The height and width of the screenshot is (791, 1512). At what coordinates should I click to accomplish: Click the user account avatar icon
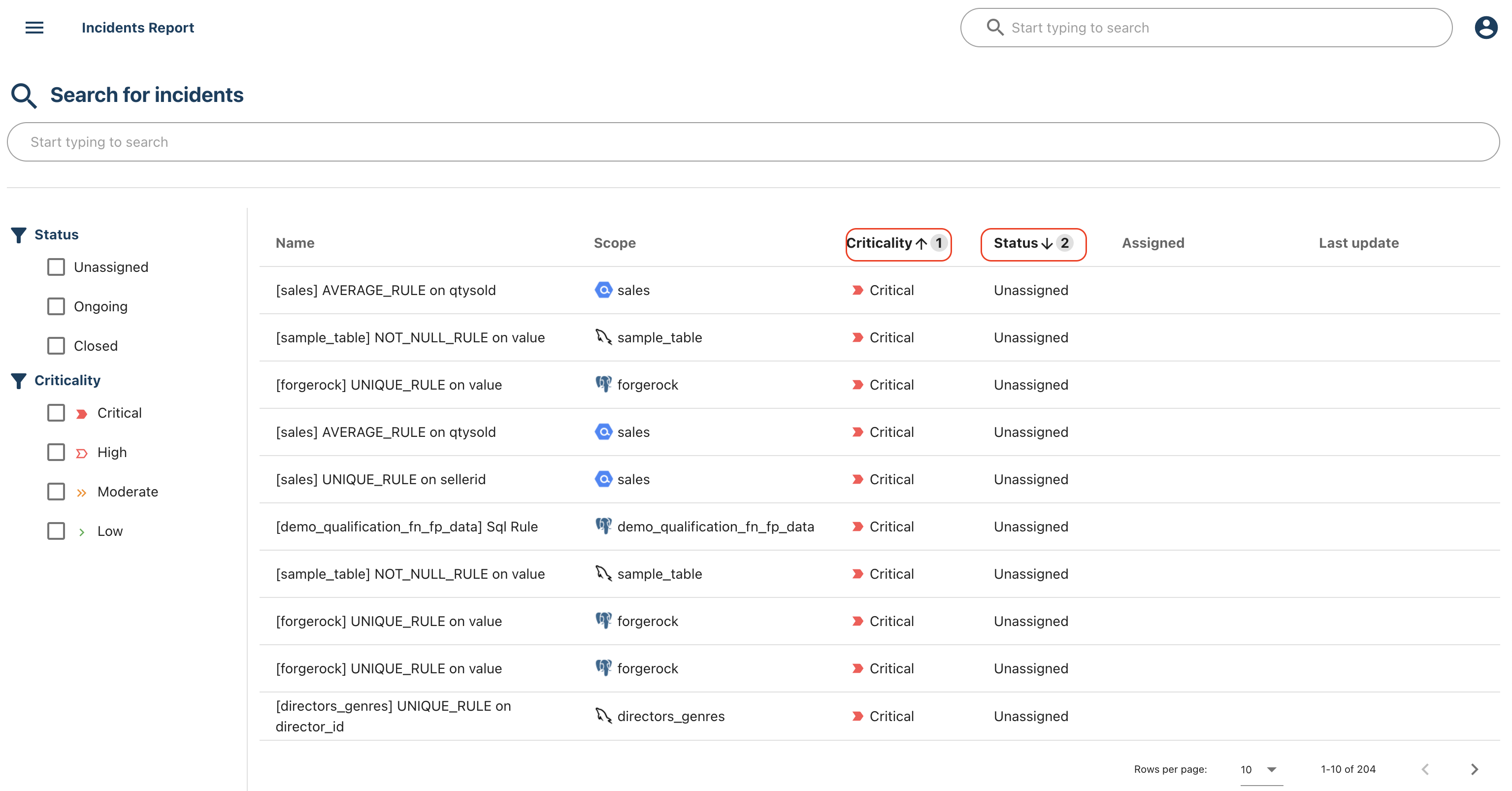pos(1485,28)
